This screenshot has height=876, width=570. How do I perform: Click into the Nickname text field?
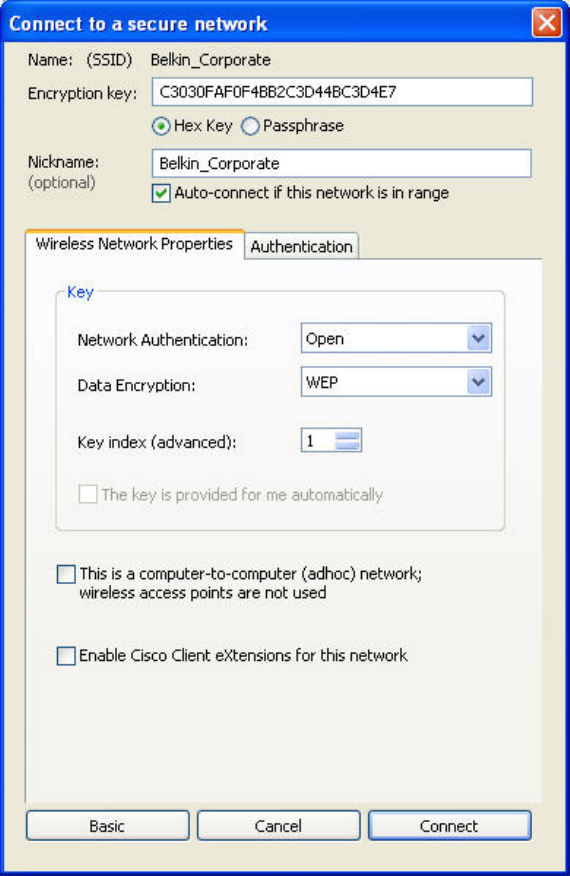[x=341, y=163]
